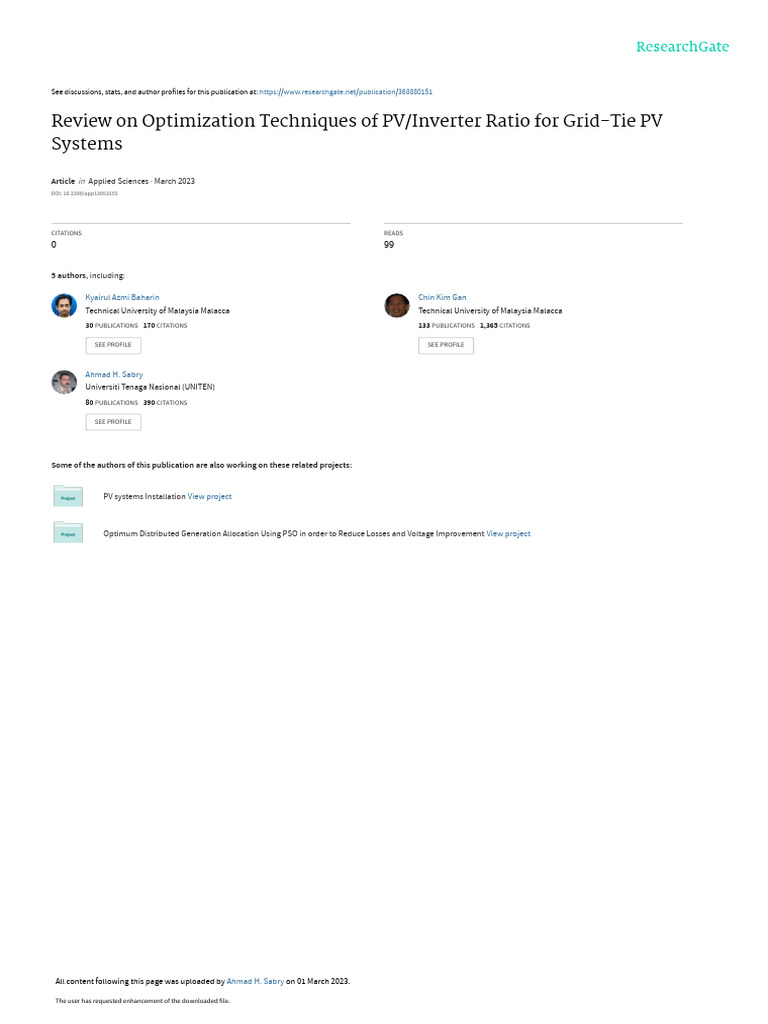768x1024 pixels.
Task: Click See Profile under Ahmad H. Sabry
Action: click(x=113, y=422)
